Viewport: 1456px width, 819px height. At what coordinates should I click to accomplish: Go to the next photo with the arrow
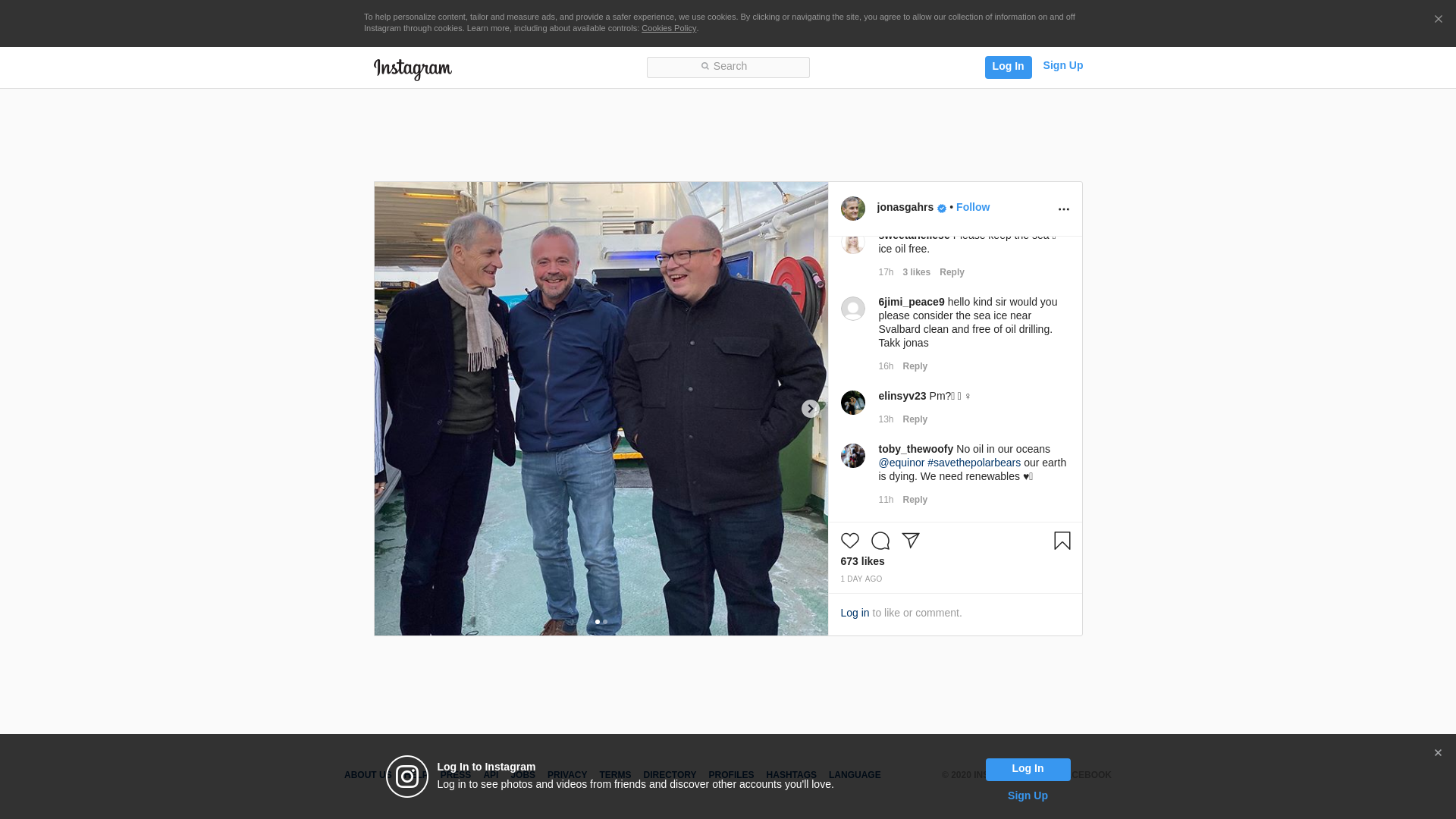[x=810, y=409]
